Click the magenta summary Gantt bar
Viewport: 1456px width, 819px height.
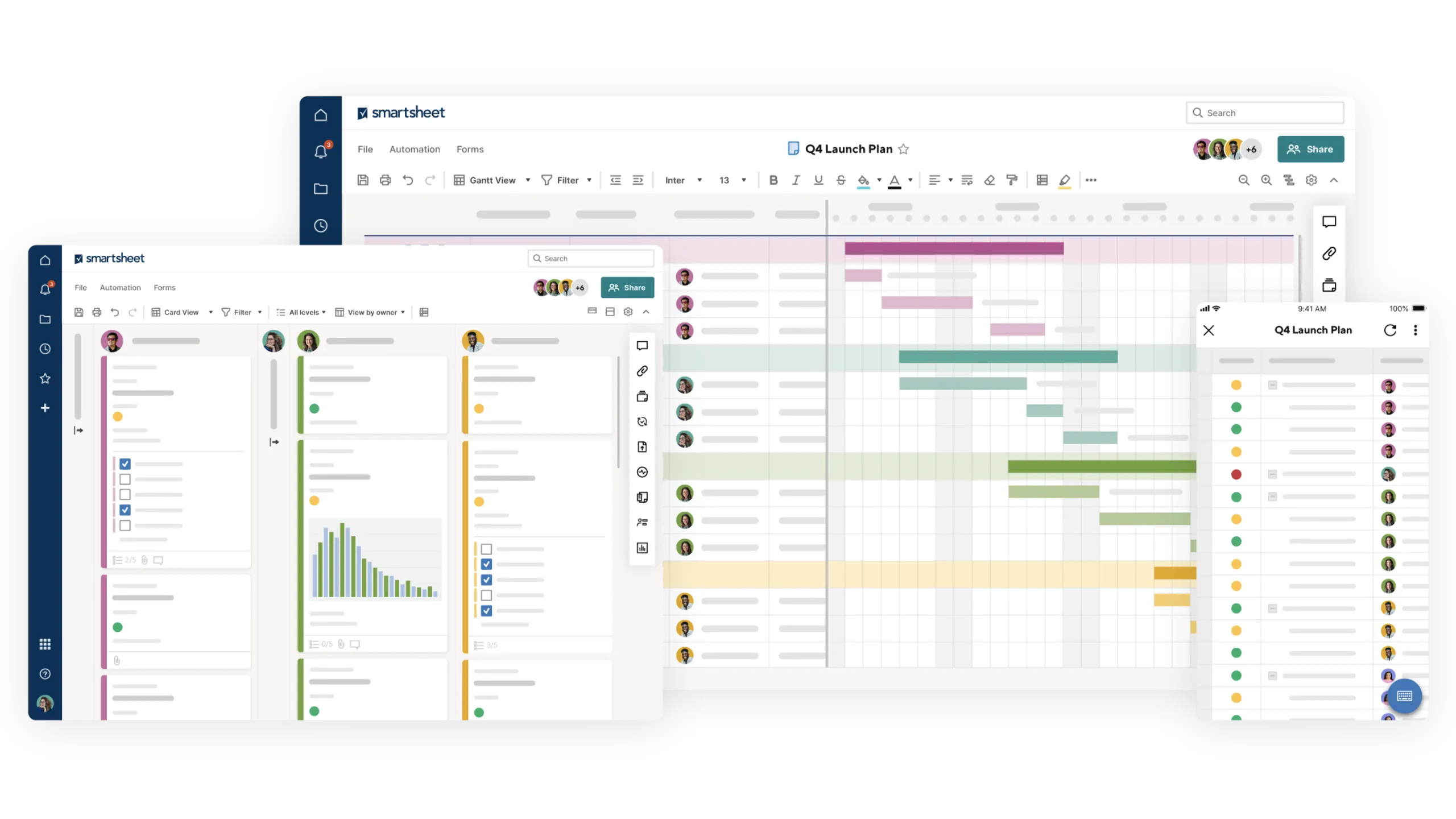point(954,249)
